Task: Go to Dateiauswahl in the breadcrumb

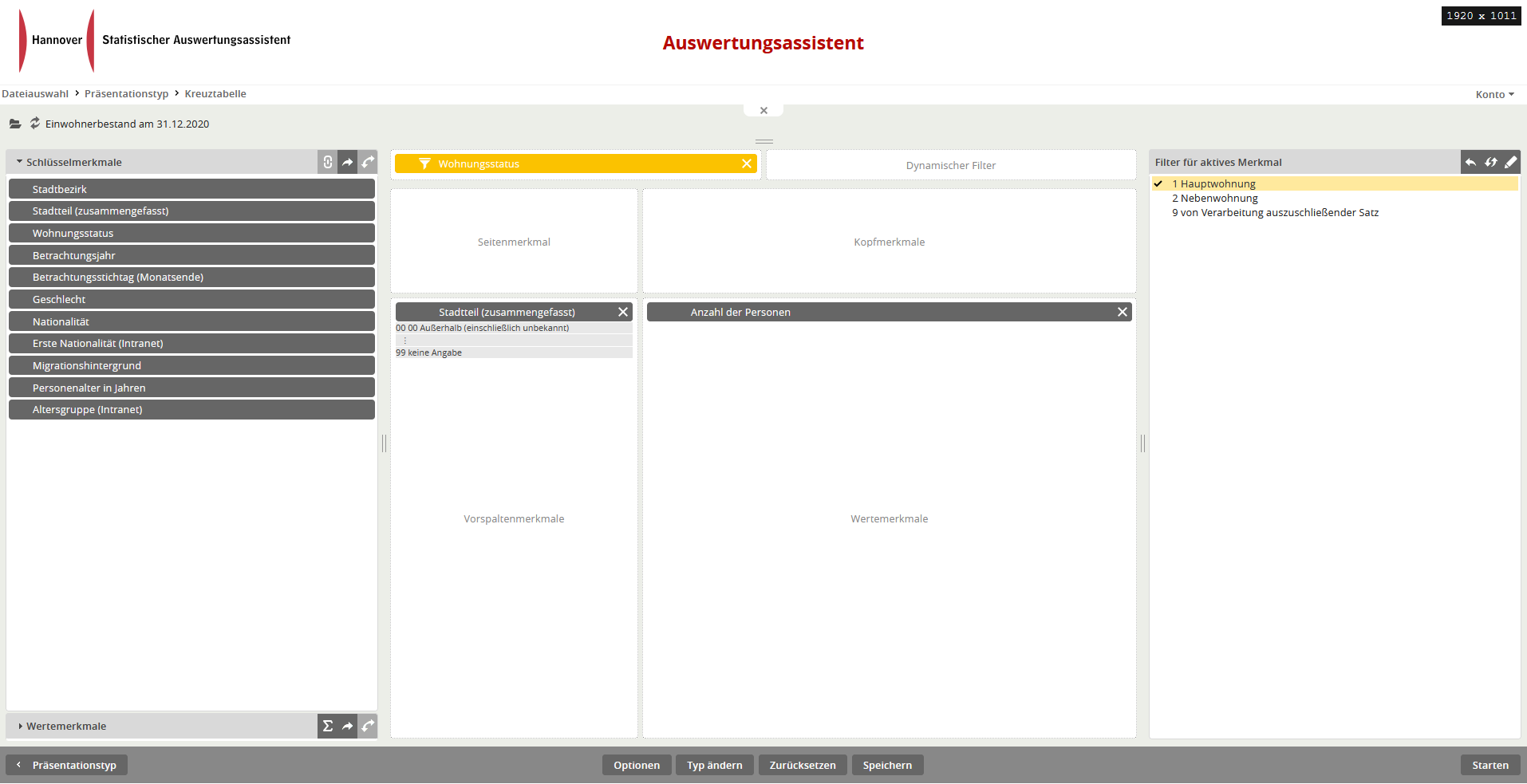Action: tap(35, 94)
